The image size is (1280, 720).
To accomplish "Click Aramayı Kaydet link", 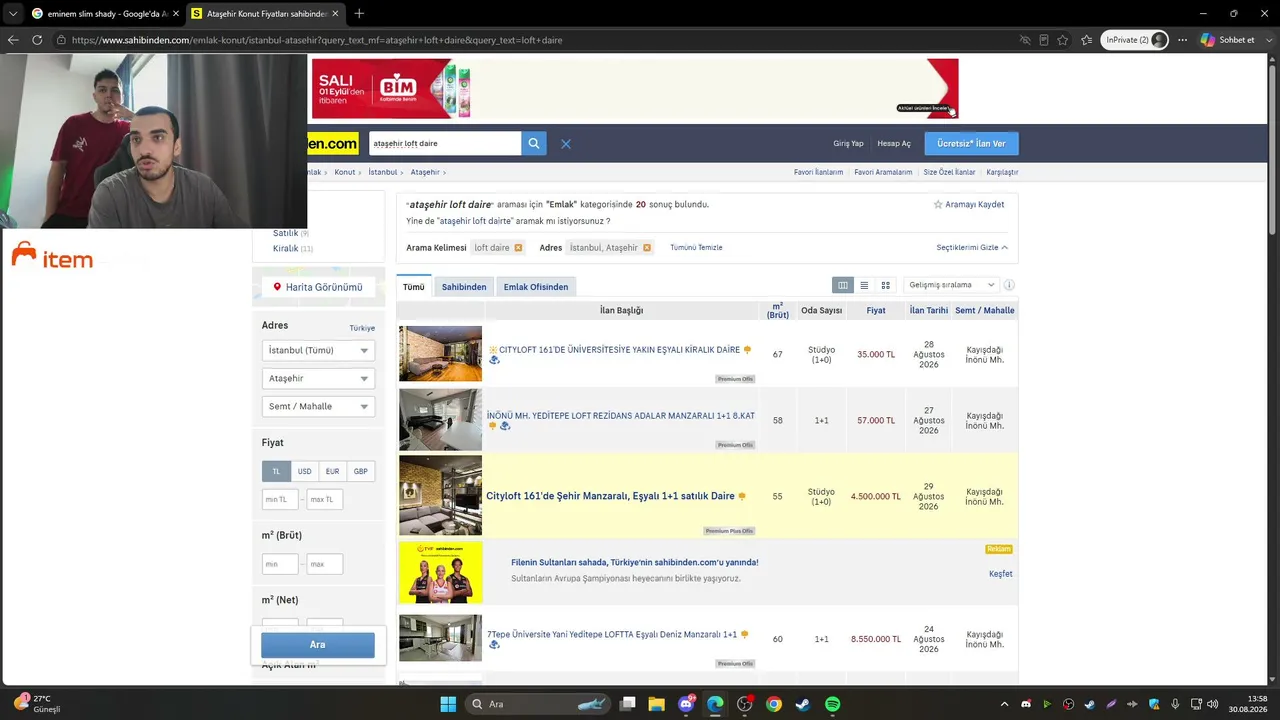I will [x=975, y=204].
